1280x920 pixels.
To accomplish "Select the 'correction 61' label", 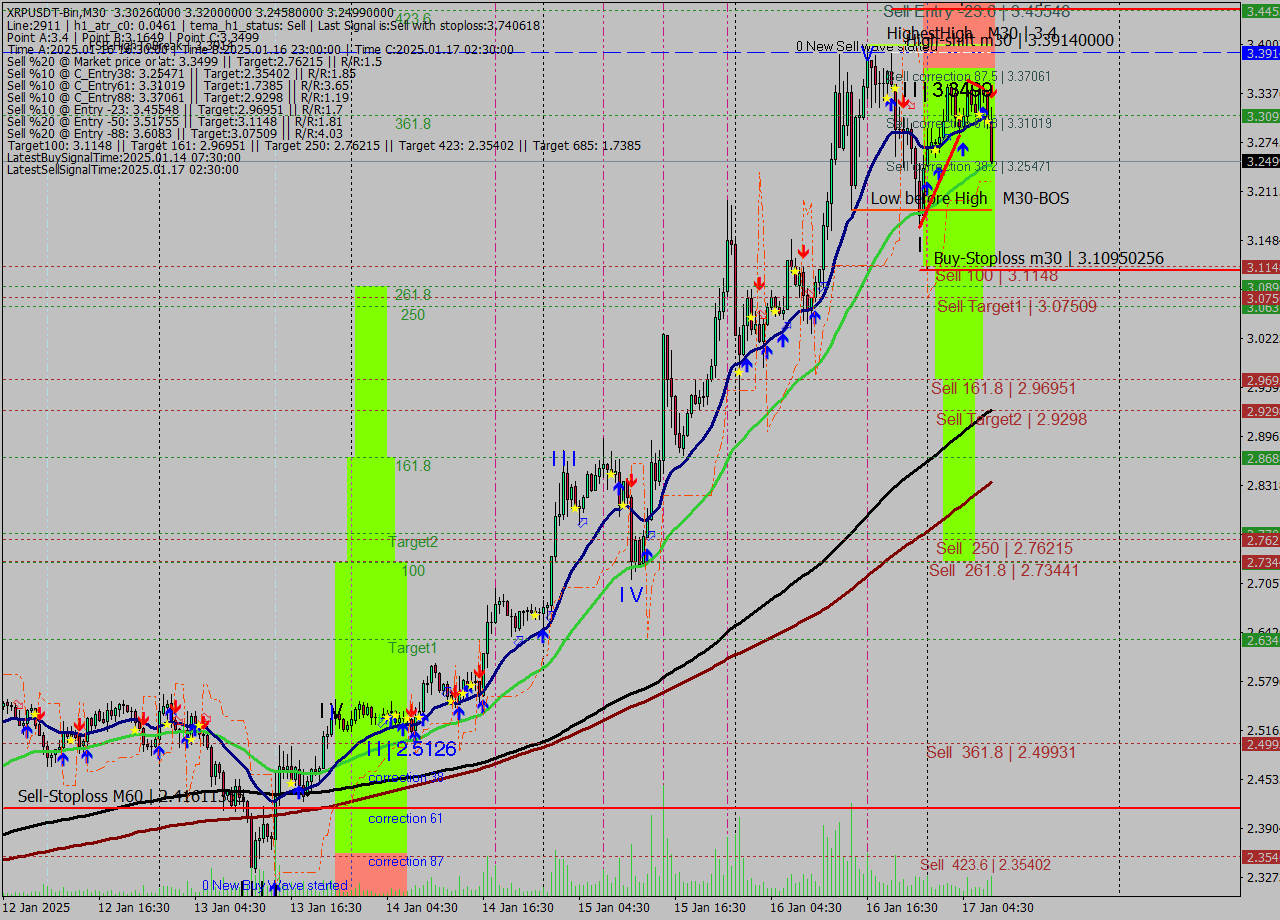I will [x=405, y=818].
